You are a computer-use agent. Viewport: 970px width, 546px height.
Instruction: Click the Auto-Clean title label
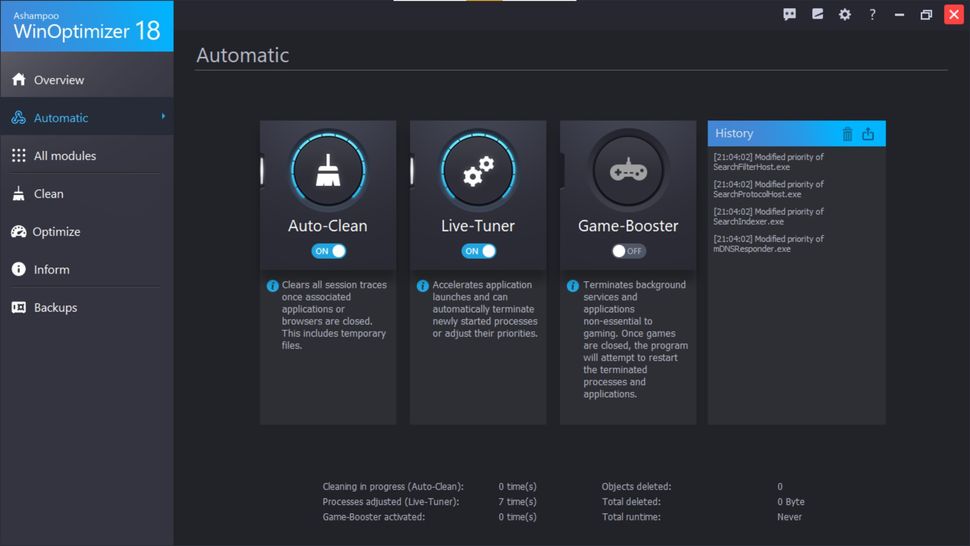point(328,226)
